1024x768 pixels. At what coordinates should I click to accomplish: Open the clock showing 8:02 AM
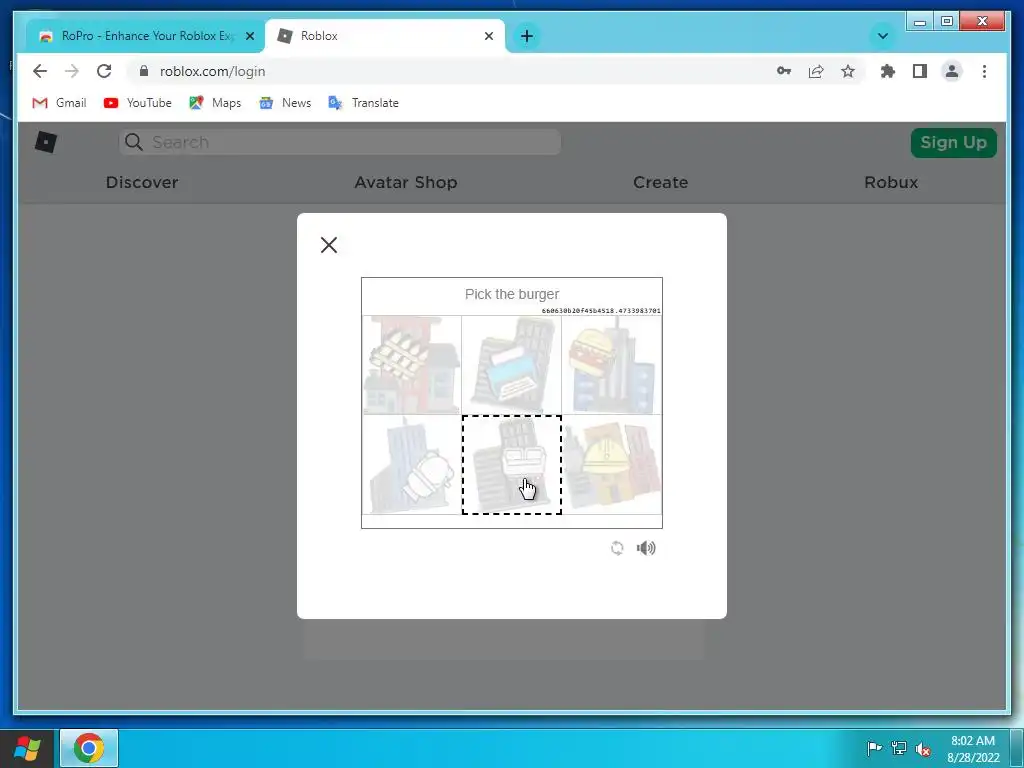973,749
